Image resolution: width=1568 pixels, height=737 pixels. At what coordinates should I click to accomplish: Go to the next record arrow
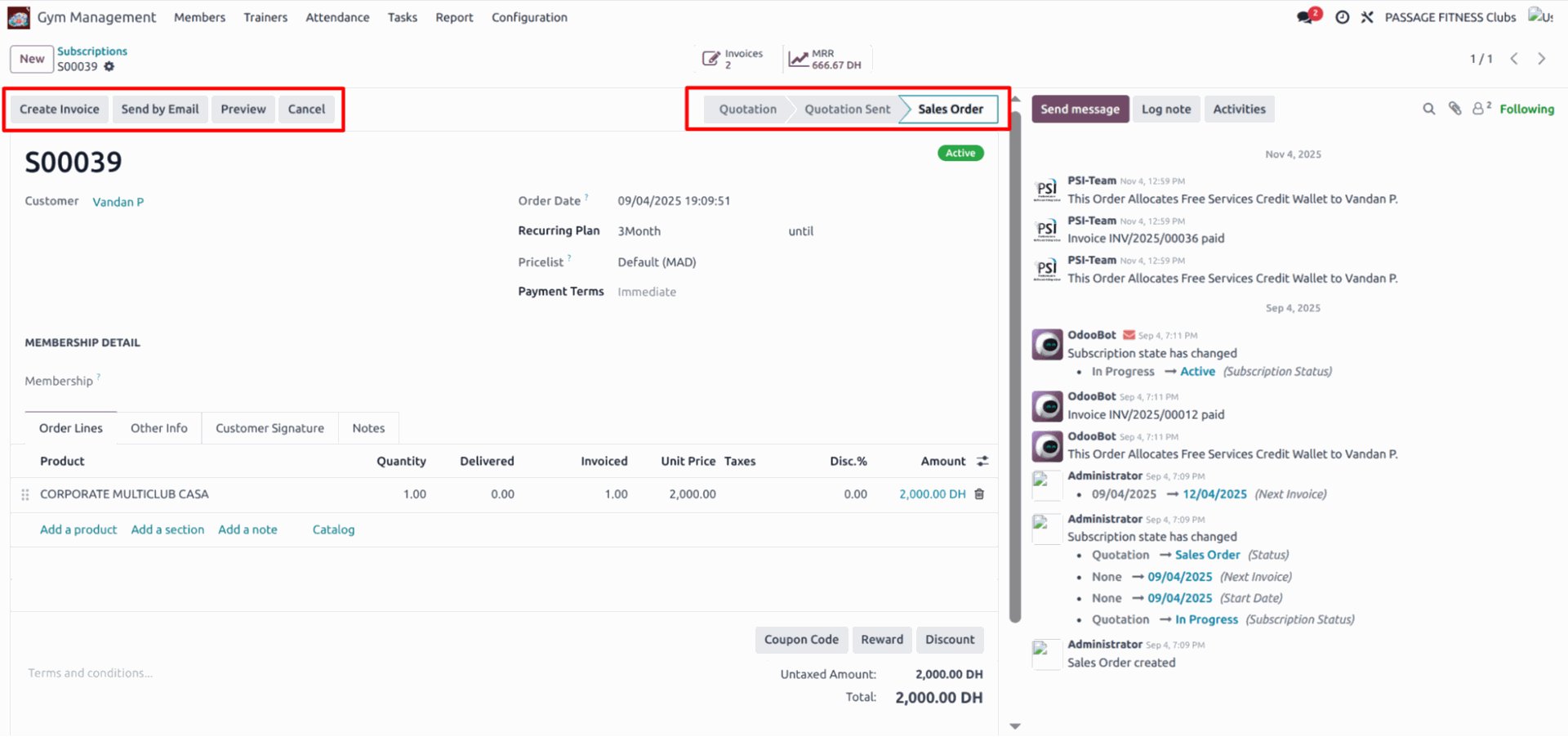point(1542,59)
